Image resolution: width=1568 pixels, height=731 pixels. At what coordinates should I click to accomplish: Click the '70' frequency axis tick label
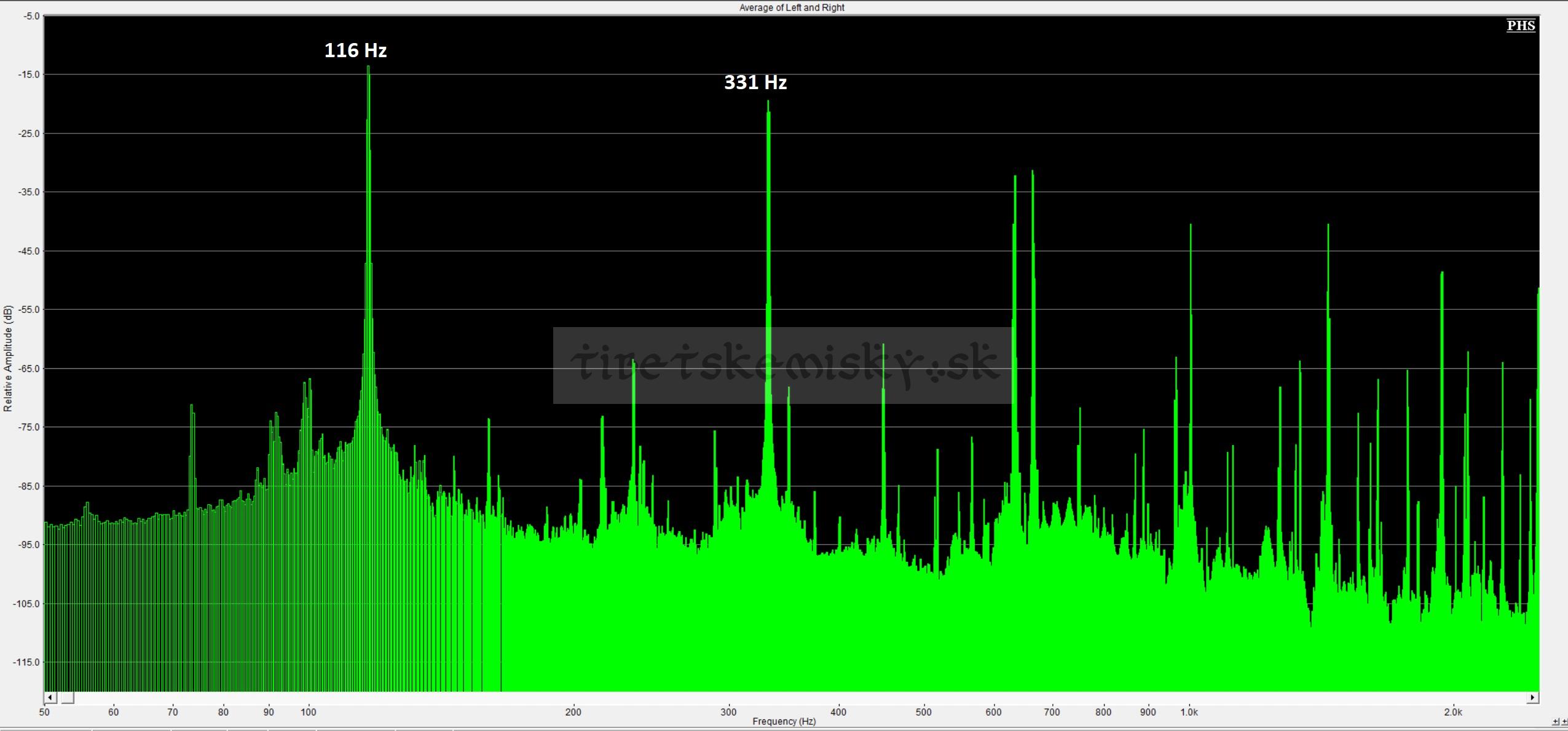(x=173, y=712)
